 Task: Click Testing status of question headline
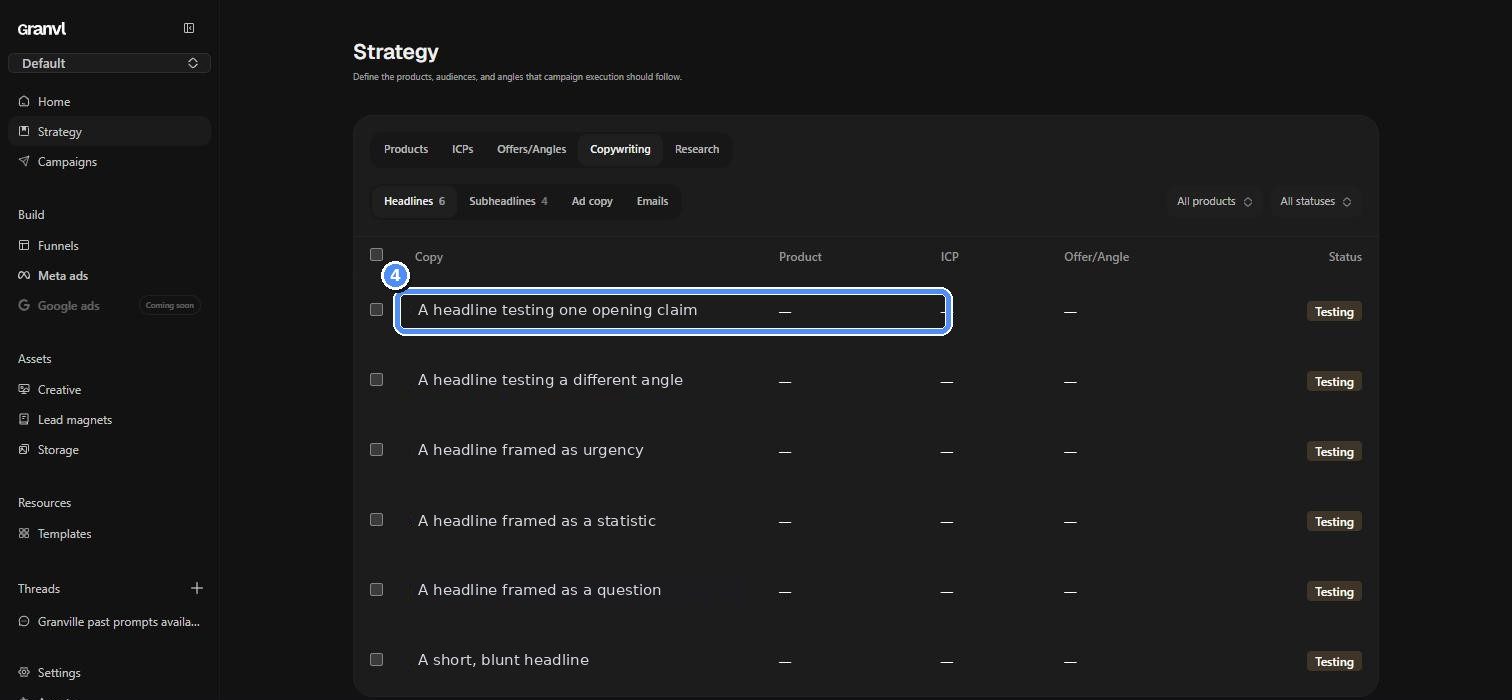point(1334,591)
